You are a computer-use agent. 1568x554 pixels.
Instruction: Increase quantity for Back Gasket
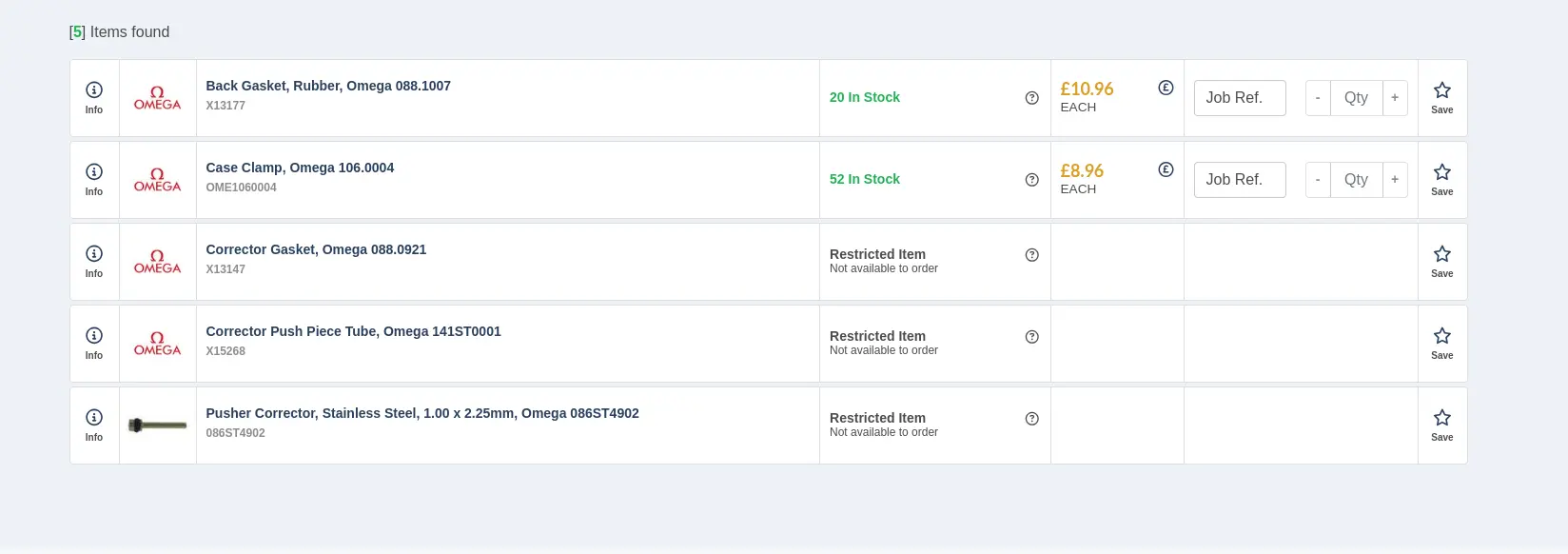(1395, 98)
